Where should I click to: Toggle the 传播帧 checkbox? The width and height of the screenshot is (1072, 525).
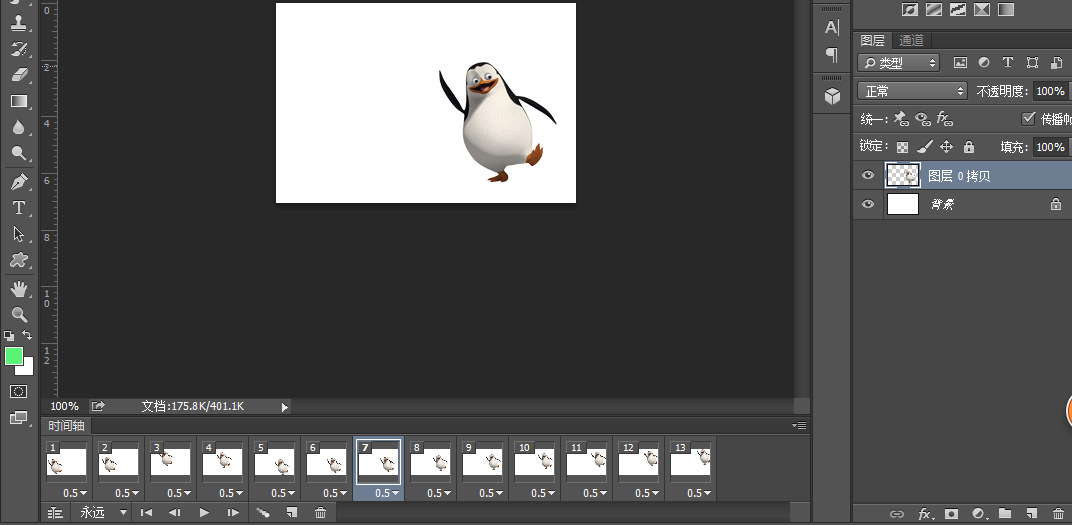tap(1027, 118)
